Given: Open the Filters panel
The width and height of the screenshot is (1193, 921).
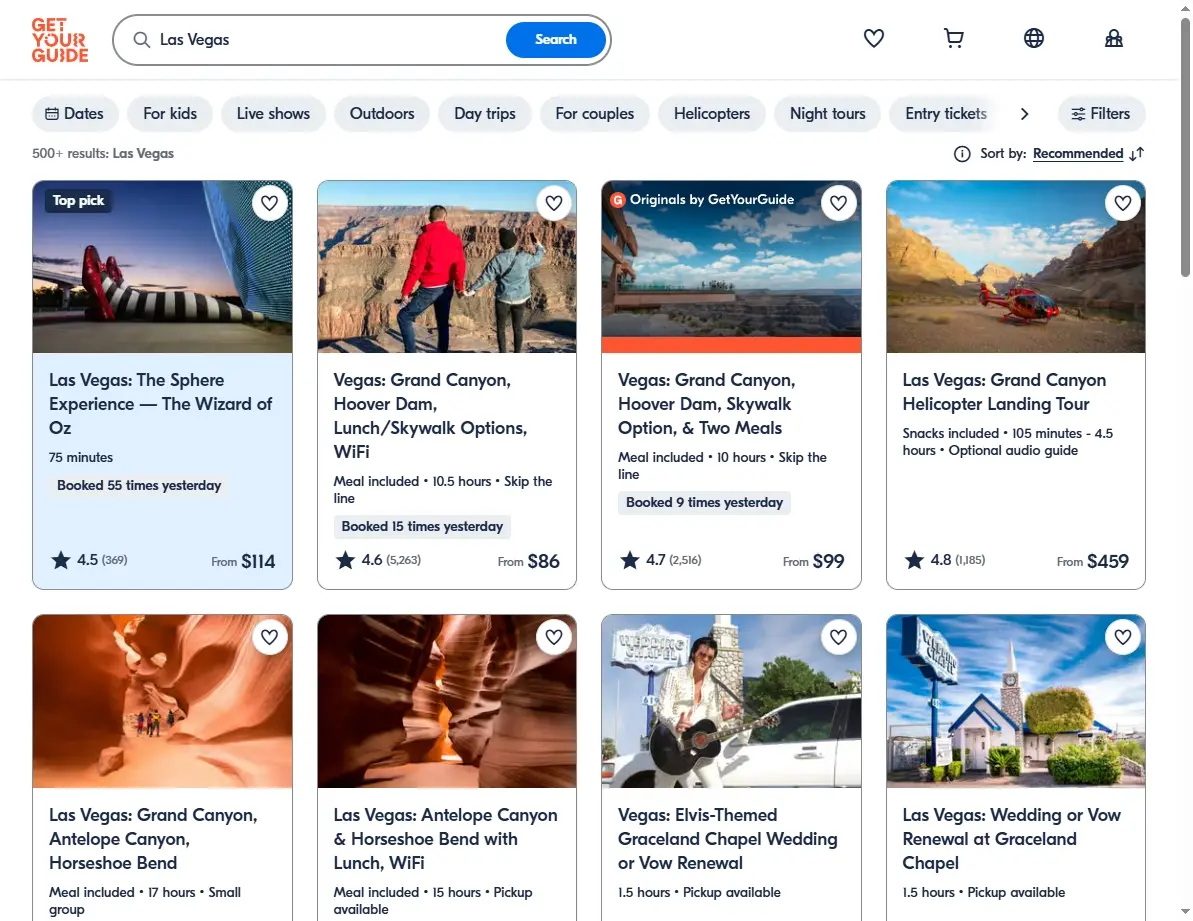Looking at the screenshot, I should click(1101, 114).
